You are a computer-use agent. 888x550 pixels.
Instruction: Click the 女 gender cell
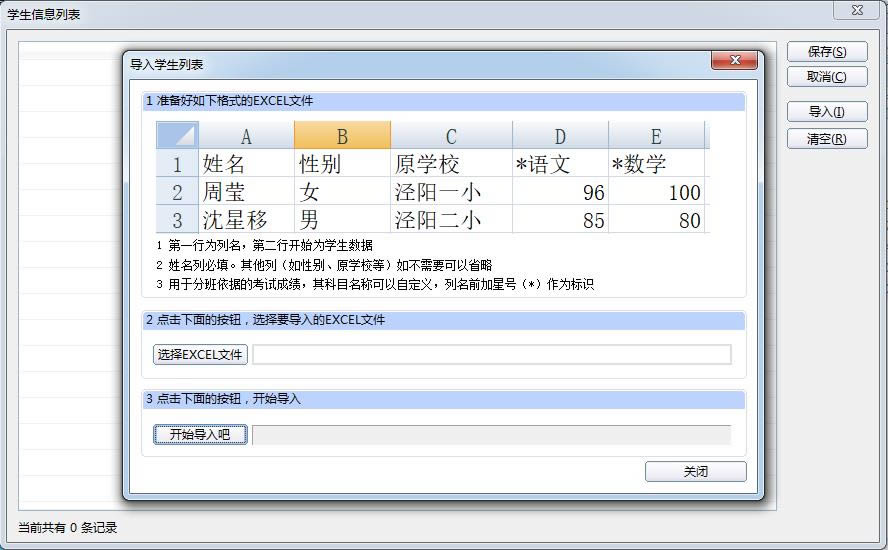pos(342,191)
